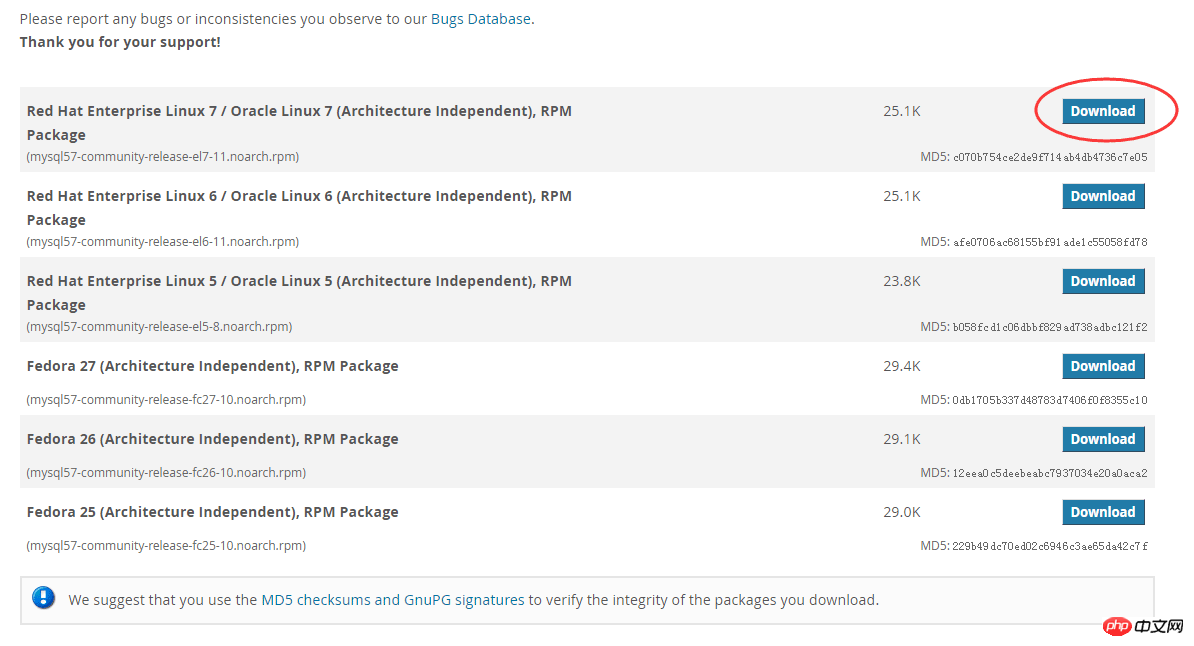Viewport: 1194px width, 646px height.
Task: Select filename mysql57-community-release-el6-11.noarch.rpm
Action: click(163, 242)
